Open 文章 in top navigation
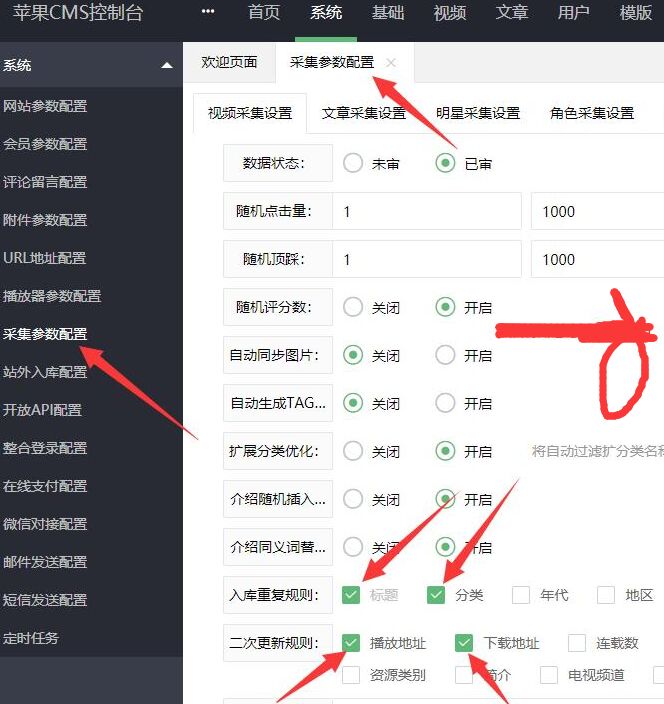The height and width of the screenshot is (704, 664). point(512,12)
